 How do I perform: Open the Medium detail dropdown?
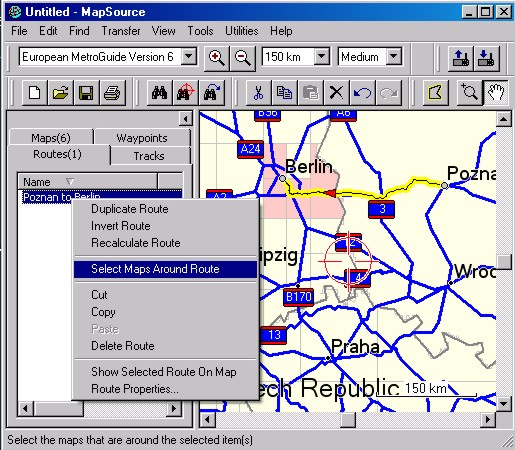pyautogui.click(x=394, y=56)
